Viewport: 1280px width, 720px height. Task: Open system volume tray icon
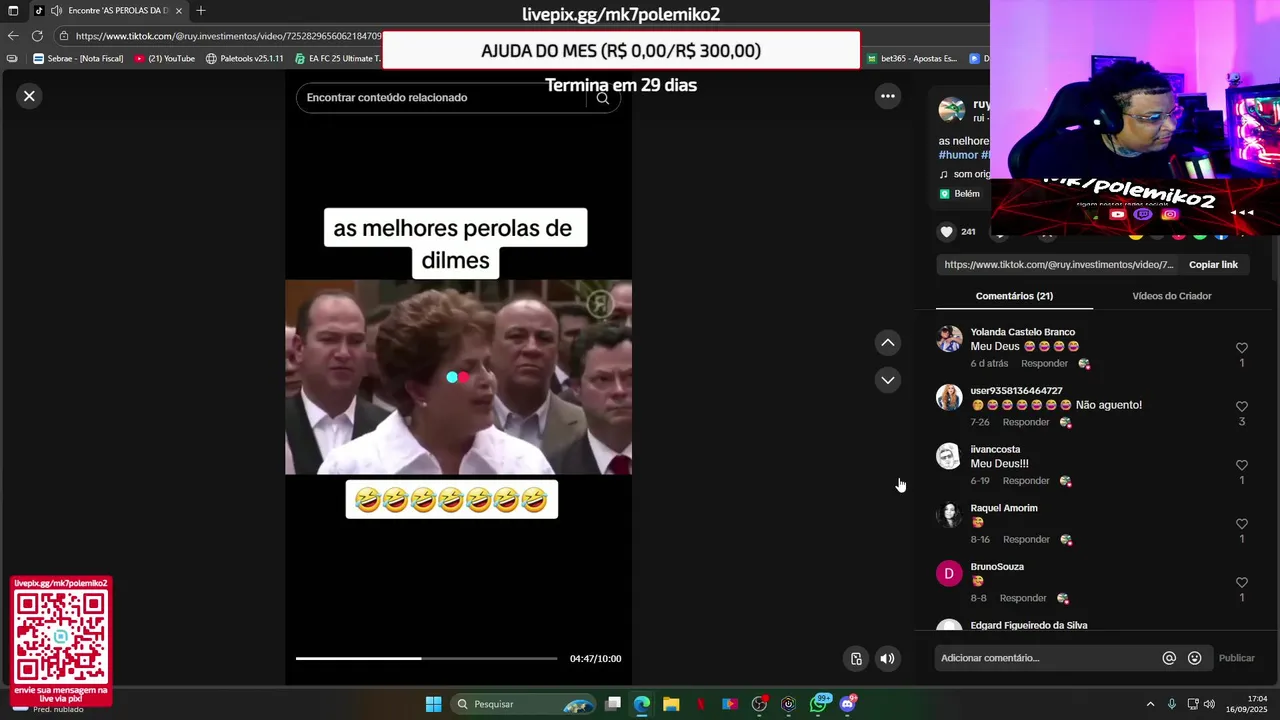(1210, 704)
